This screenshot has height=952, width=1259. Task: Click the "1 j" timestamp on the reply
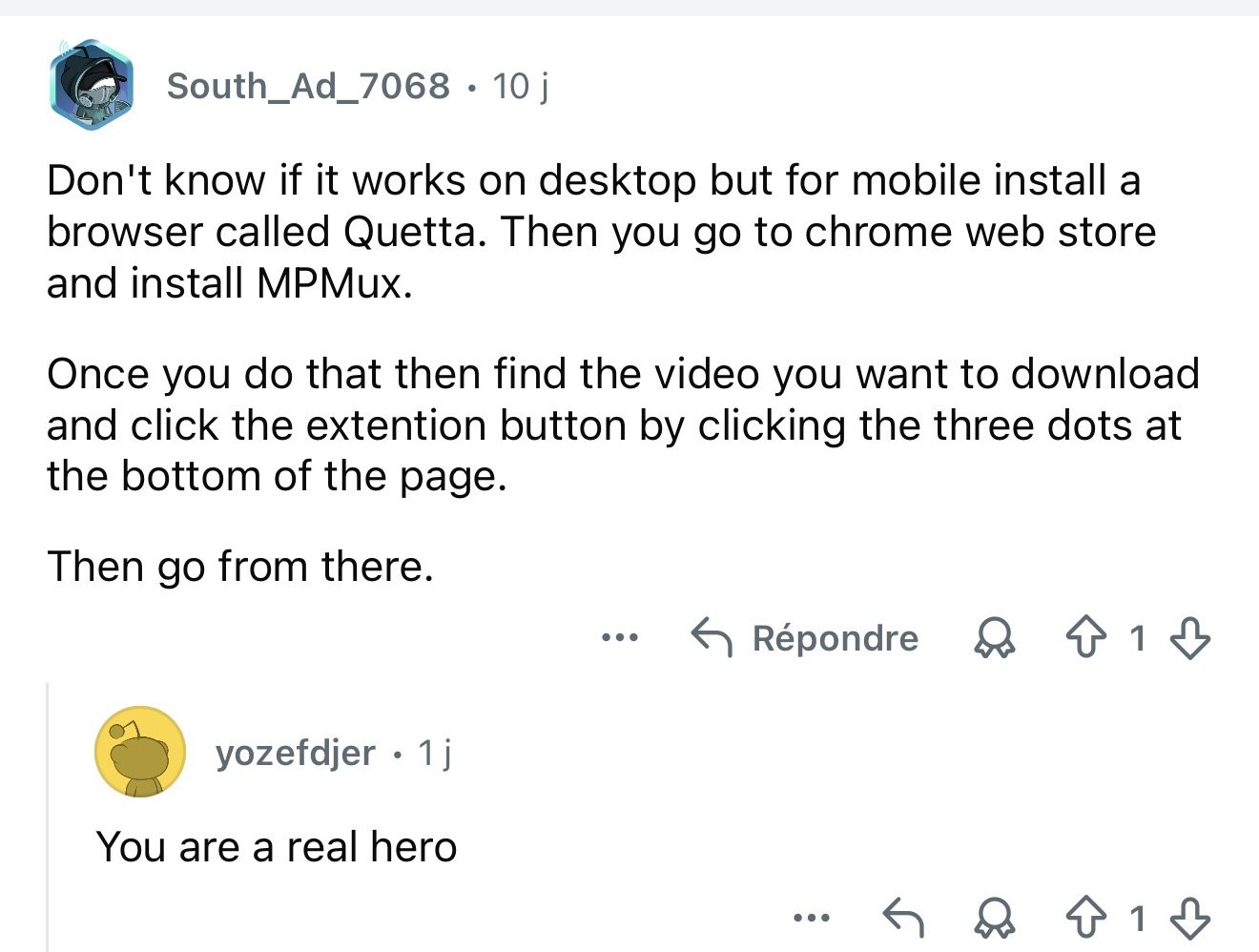[435, 753]
